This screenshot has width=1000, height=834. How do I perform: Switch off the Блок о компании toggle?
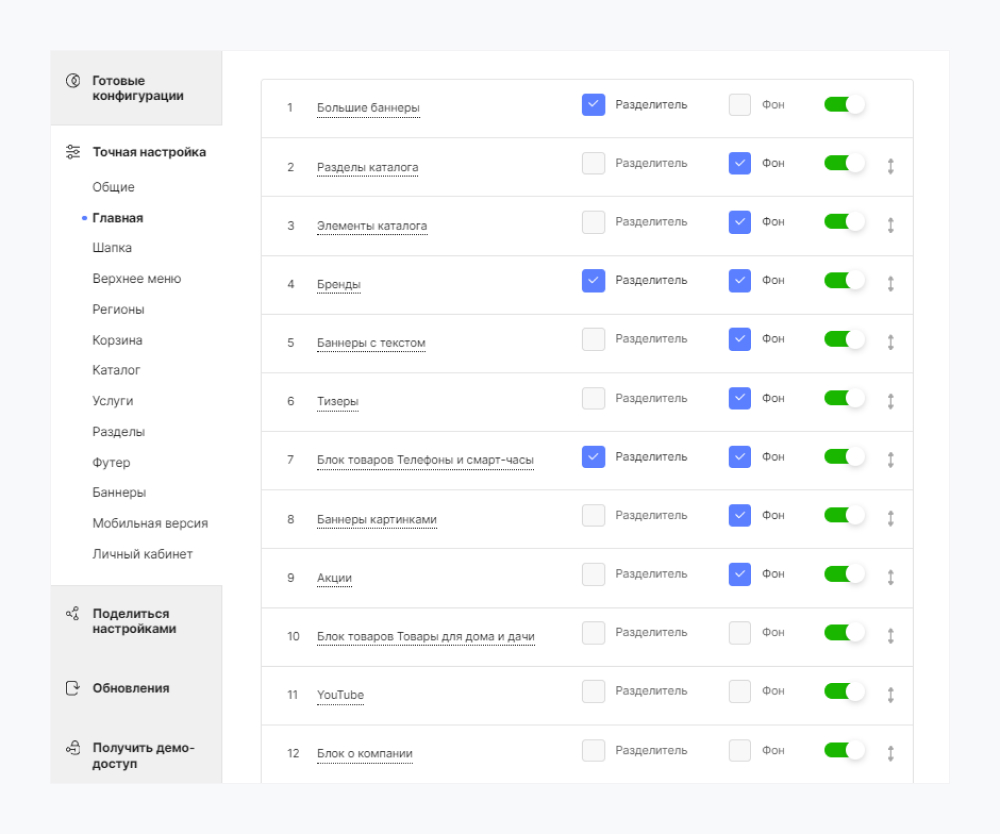point(844,750)
